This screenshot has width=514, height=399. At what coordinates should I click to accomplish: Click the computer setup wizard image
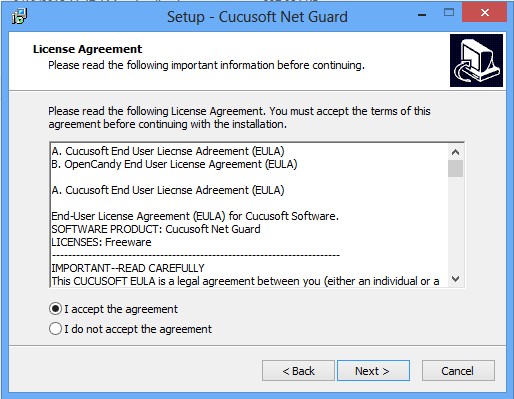coord(476,61)
